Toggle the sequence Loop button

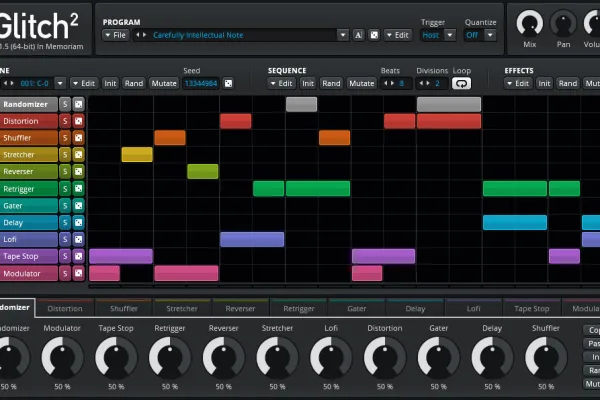pos(461,83)
